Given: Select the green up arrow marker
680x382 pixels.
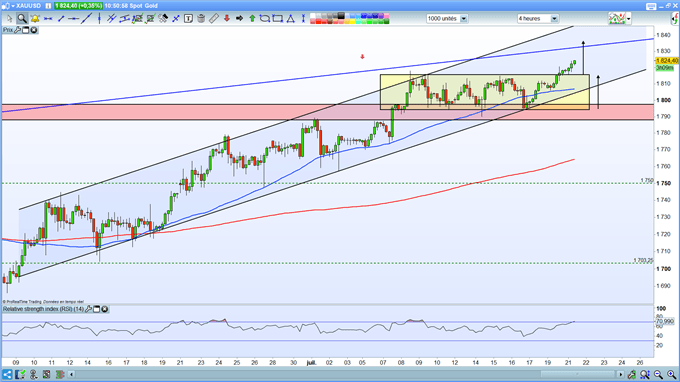Looking at the screenshot, I should click(x=252, y=19).
